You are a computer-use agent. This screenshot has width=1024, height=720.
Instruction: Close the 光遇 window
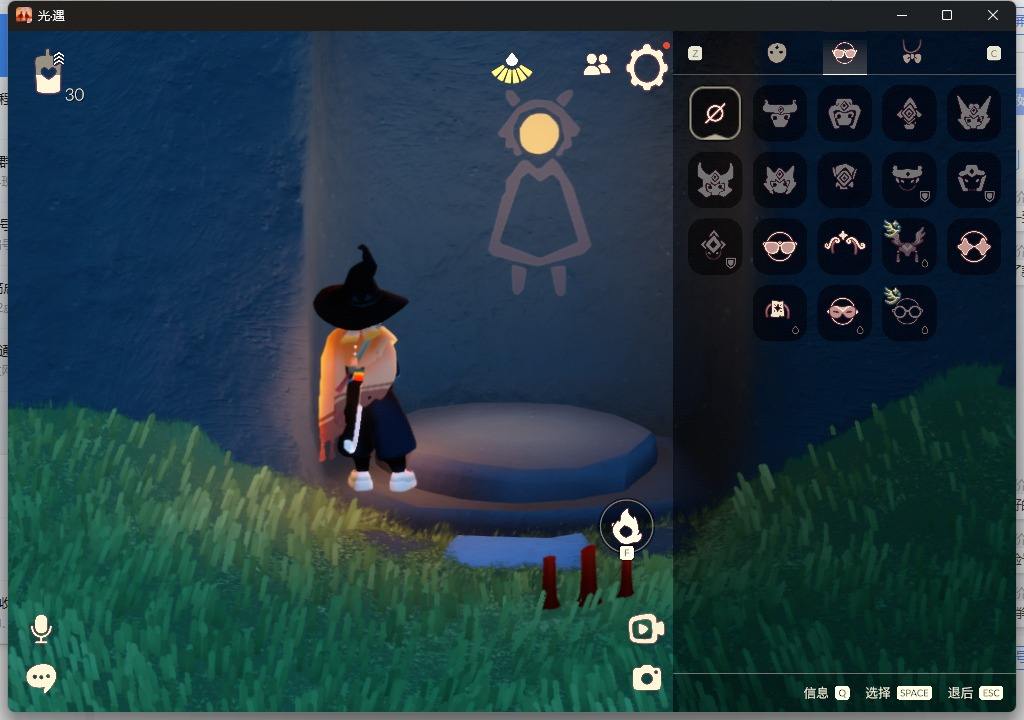click(x=993, y=15)
